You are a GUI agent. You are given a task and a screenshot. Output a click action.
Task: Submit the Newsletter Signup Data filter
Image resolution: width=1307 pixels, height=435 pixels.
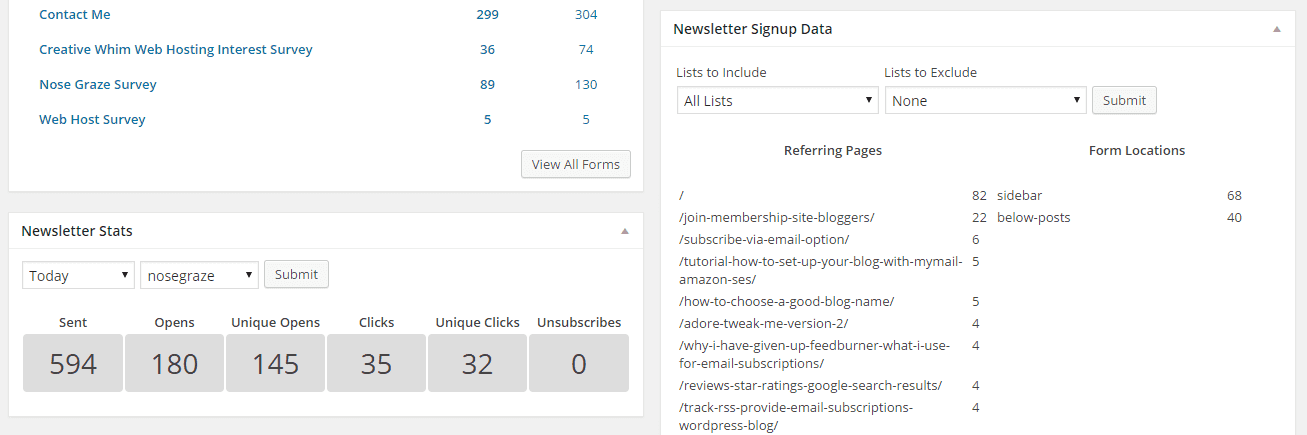(x=1124, y=100)
